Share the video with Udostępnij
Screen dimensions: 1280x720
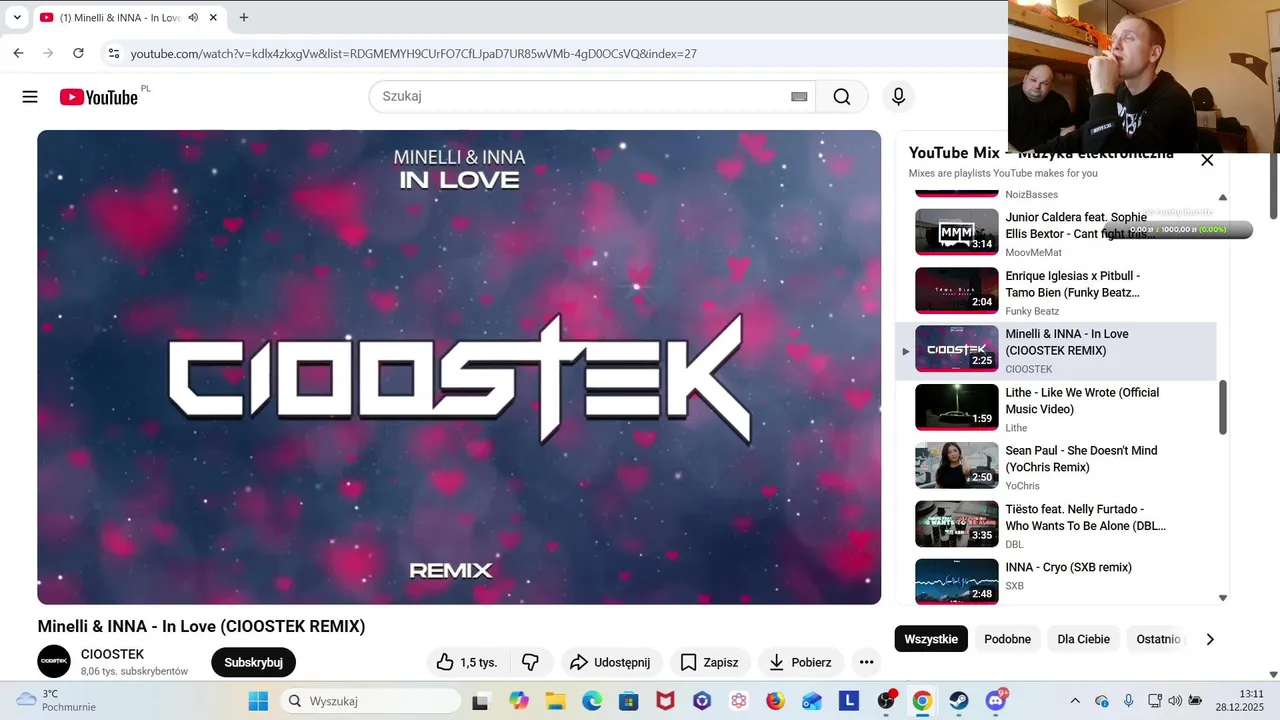[610, 662]
